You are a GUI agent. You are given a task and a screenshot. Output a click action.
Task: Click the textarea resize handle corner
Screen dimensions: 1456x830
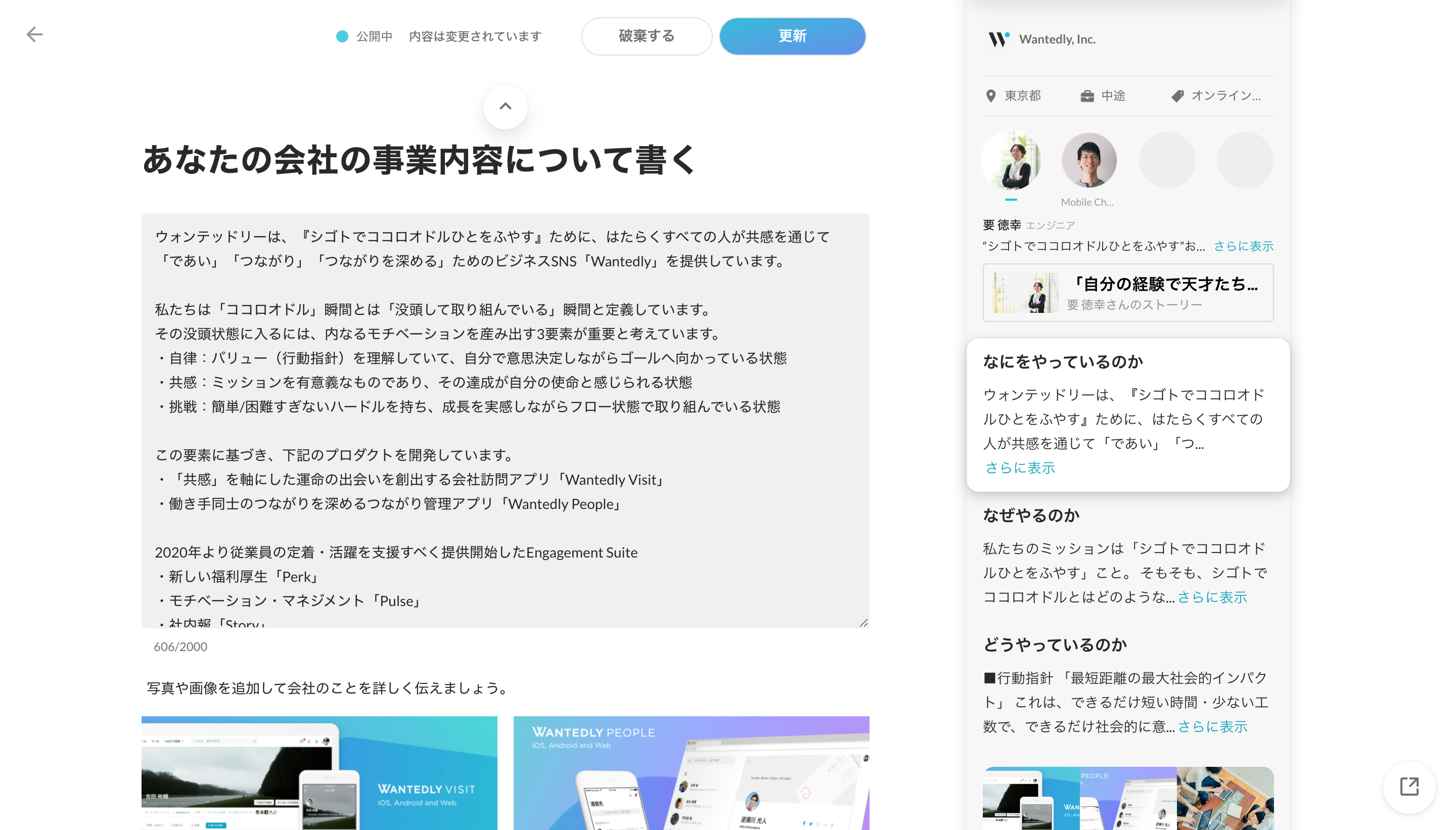coord(863,623)
